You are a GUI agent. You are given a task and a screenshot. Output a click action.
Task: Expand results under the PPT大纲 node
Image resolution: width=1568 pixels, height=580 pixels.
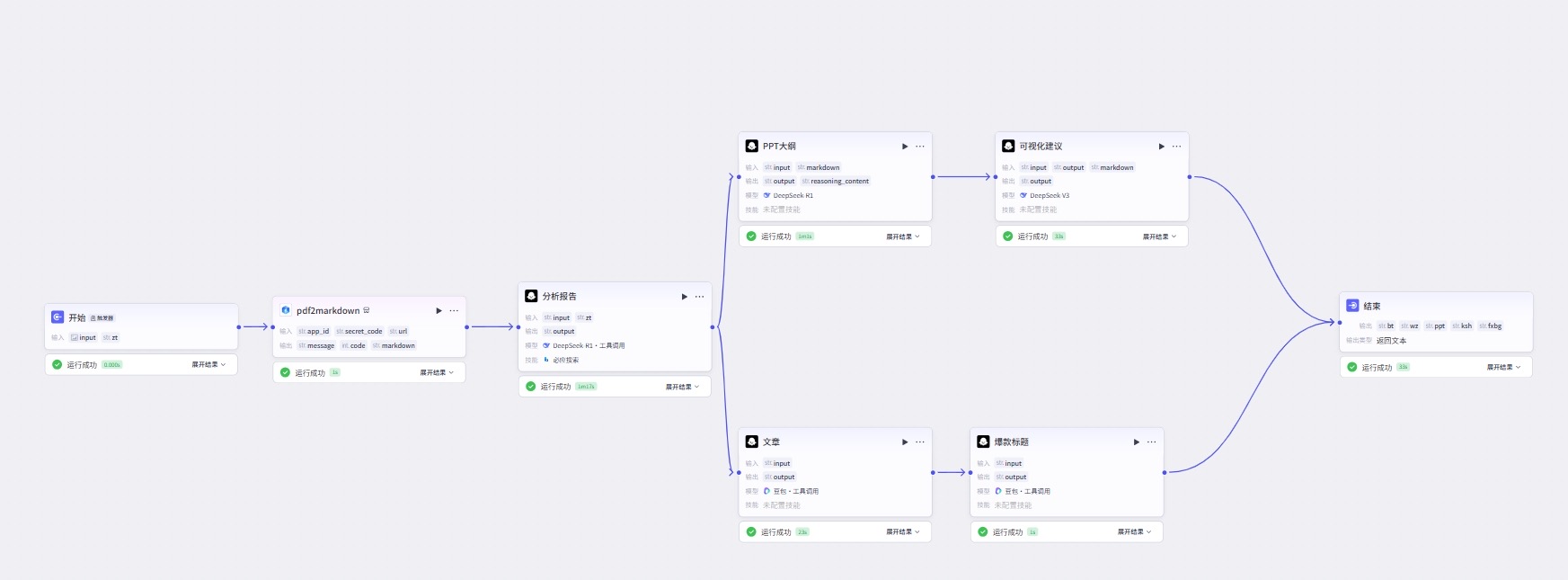click(903, 236)
